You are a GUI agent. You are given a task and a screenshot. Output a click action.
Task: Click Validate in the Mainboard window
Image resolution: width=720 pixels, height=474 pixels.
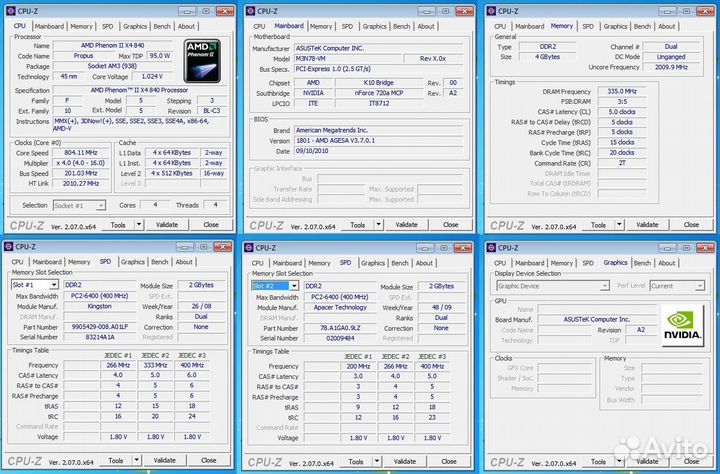click(x=406, y=225)
